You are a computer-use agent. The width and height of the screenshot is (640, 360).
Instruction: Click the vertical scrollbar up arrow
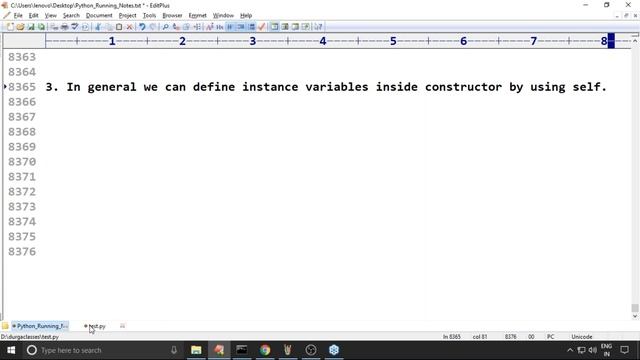(635, 41)
